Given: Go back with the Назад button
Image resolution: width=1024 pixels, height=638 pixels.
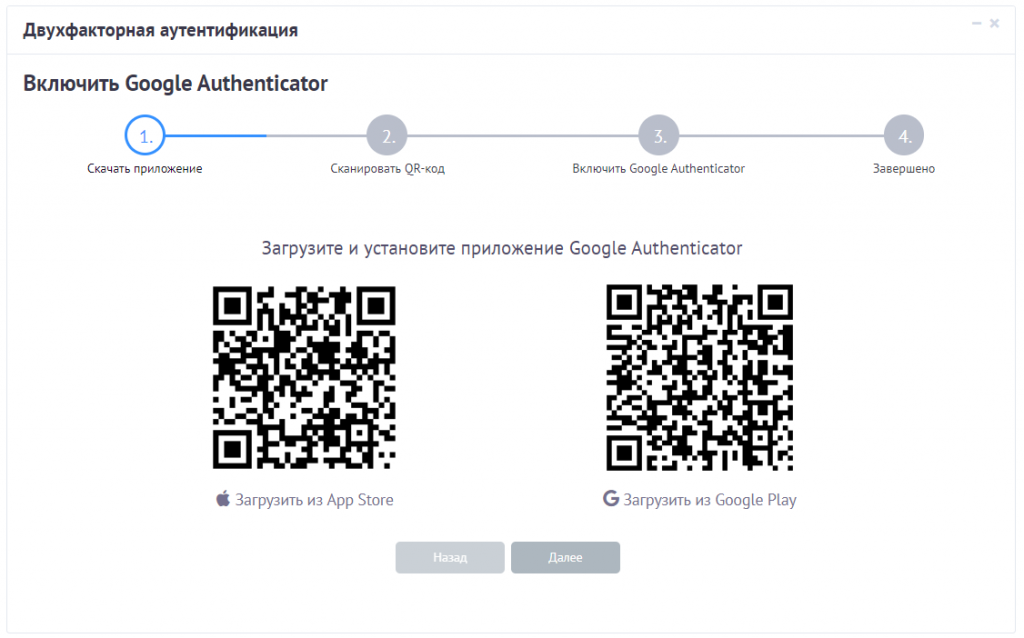Looking at the screenshot, I should [449, 557].
